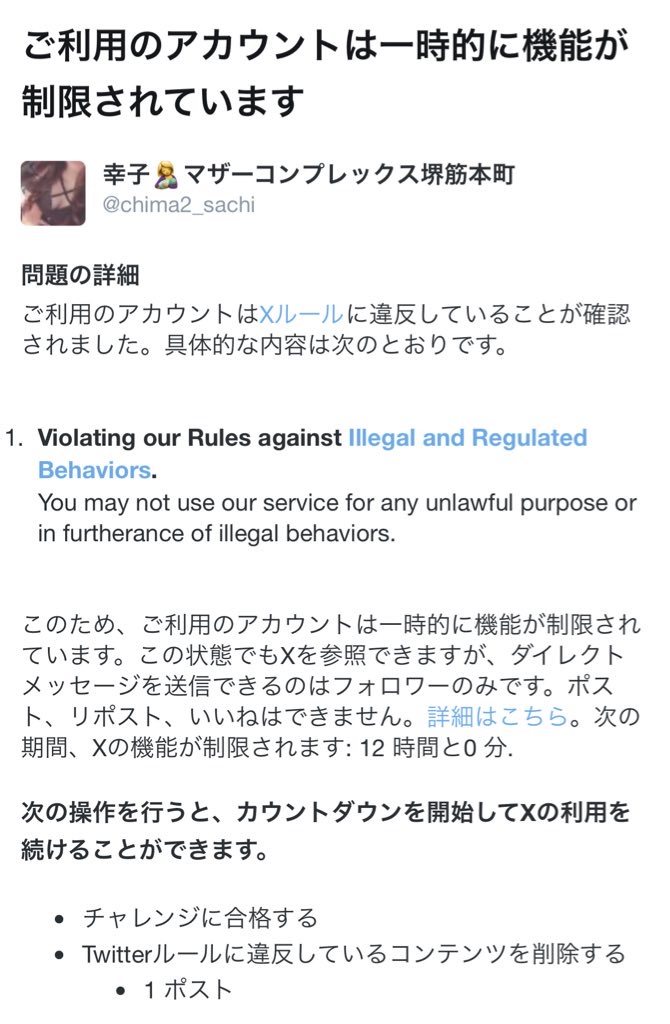Select the チャレンジに合格する list item
670x1024 pixels.
click(x=200, y=917)
